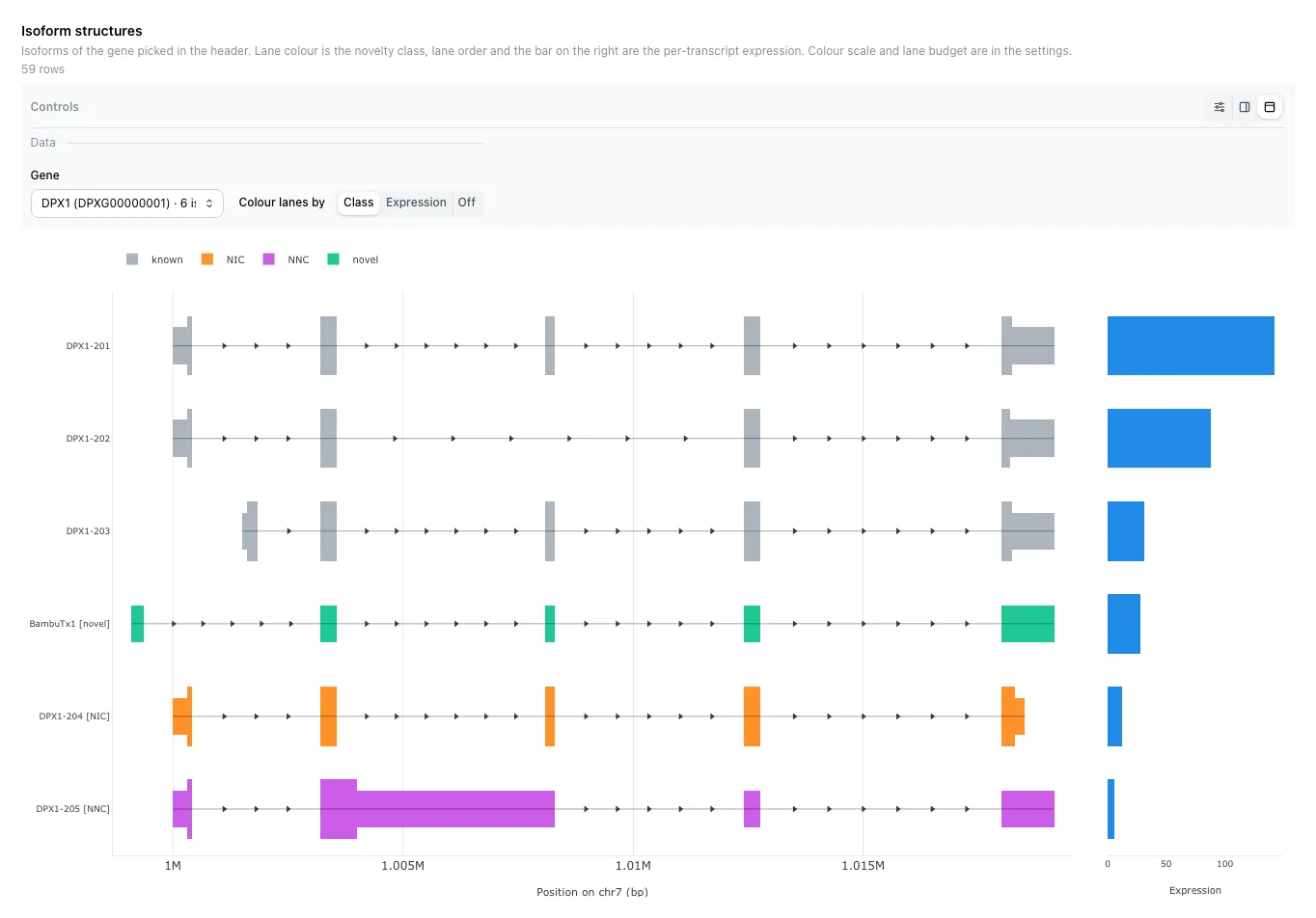The width and height of the screenshot is (1316, 918).
Task: Click the 59 rows count text
Action: point(43,69)
